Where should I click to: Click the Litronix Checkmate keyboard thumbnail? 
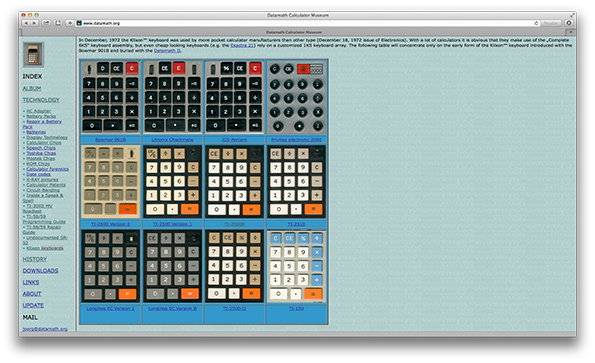[x=173, y=97]
